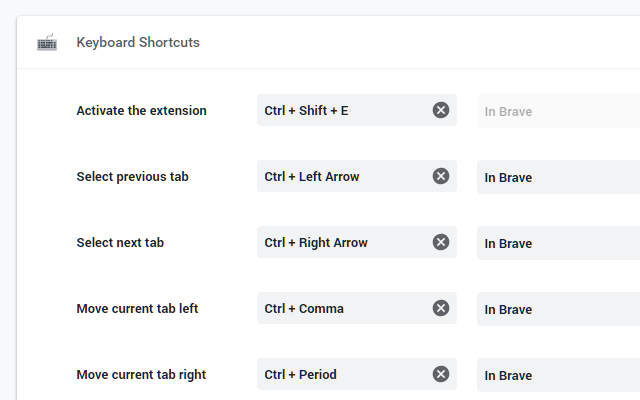The image size is (640, 400).
Task: Edit the Activate the extension shortcut field
Action: click(x=342, y=110)
